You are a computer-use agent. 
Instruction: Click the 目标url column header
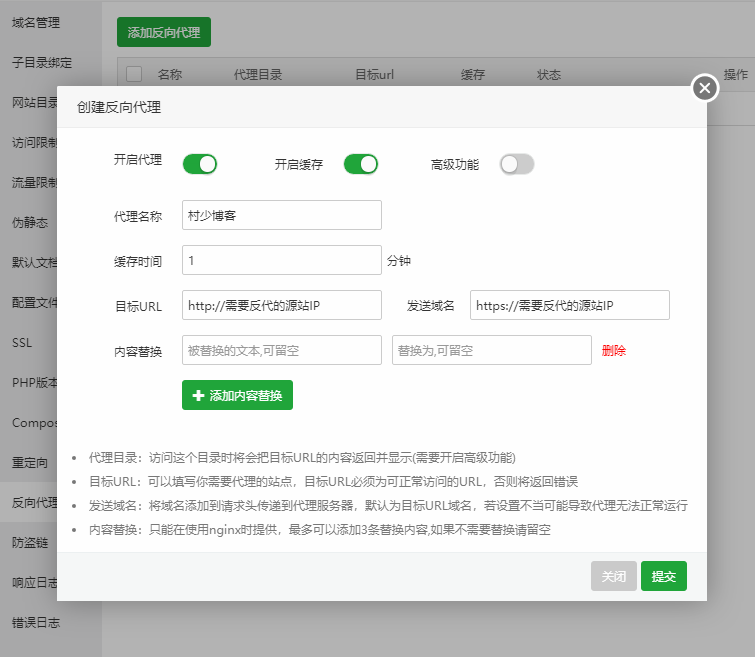tap(375, 74)
